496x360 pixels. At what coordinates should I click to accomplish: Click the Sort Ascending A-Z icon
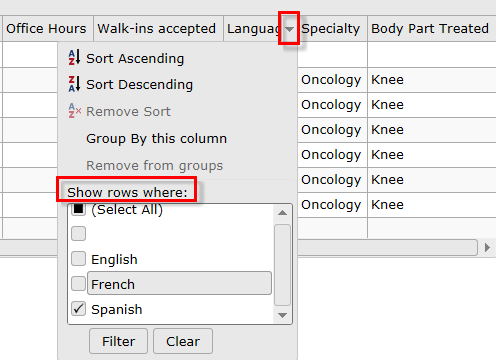pyautogui.click(x=74, y=57)
